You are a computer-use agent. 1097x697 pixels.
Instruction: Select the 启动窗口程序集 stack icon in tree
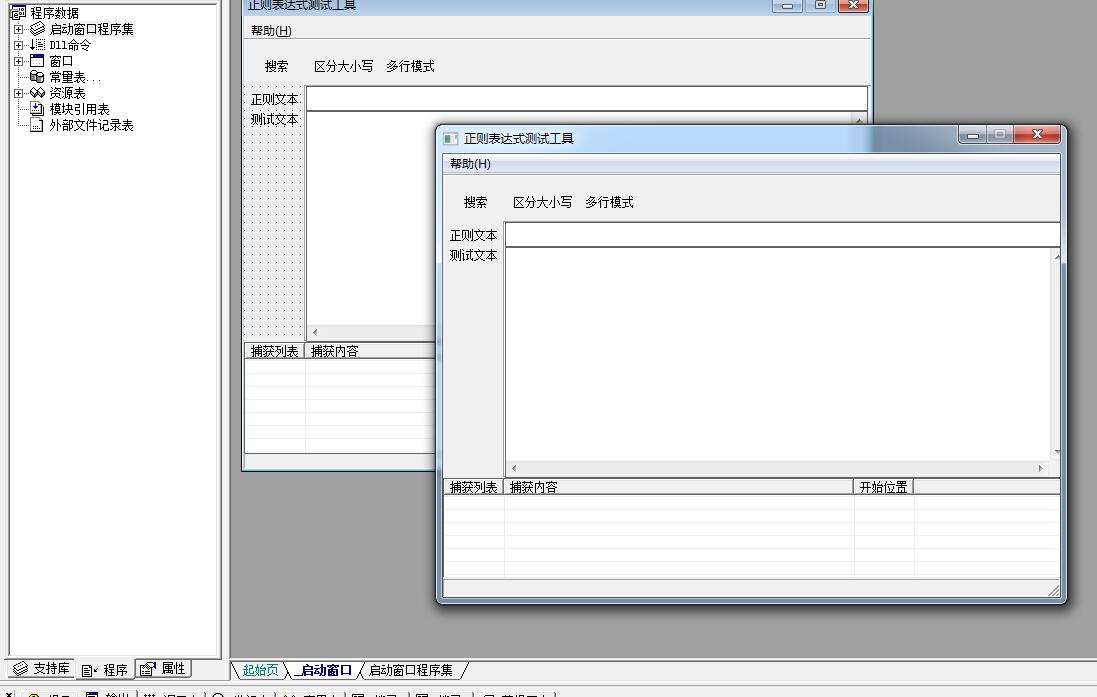click(38, 29)
